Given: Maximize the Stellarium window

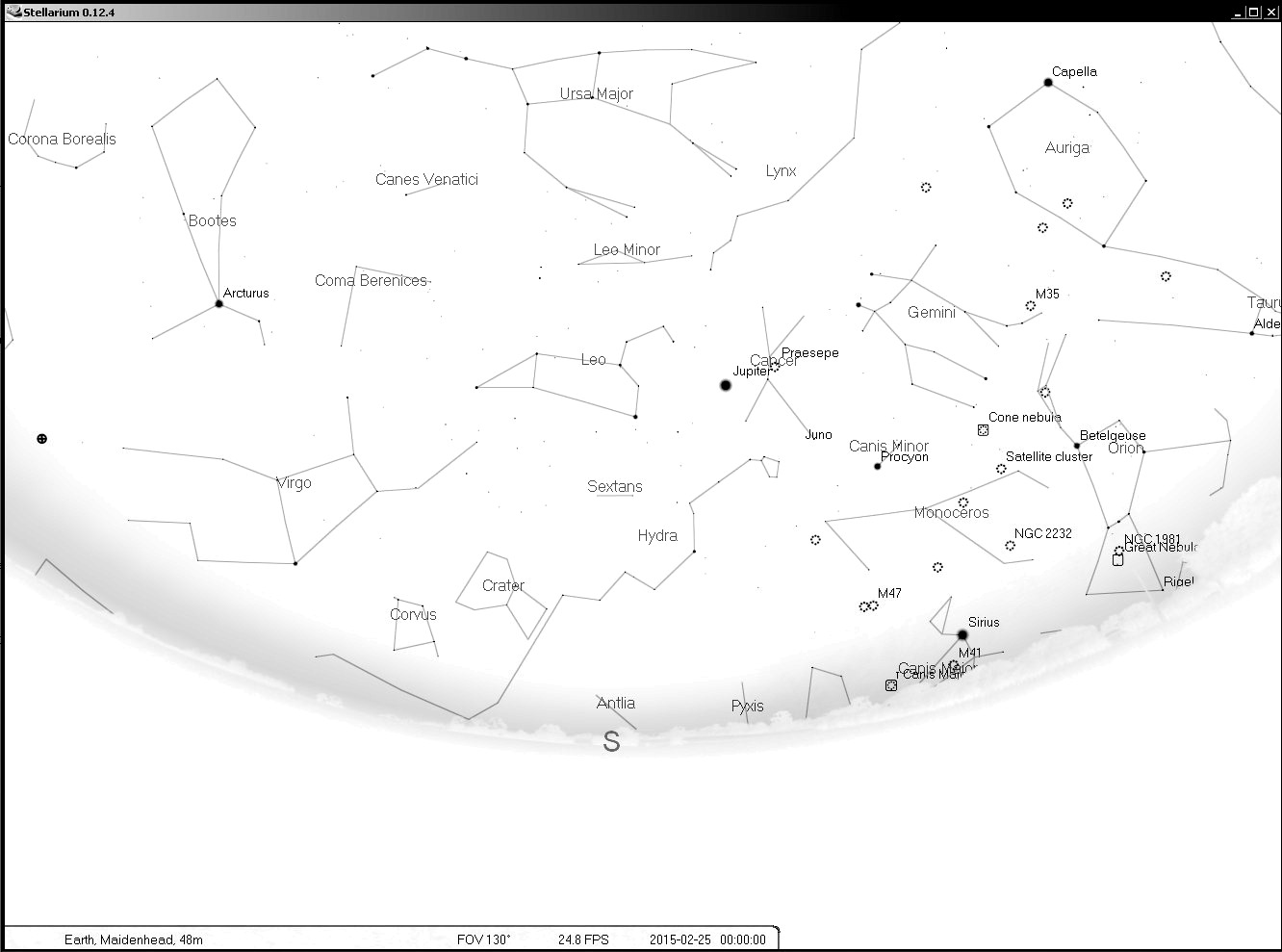Looking at the screenshot, I should click(1253, 12).
